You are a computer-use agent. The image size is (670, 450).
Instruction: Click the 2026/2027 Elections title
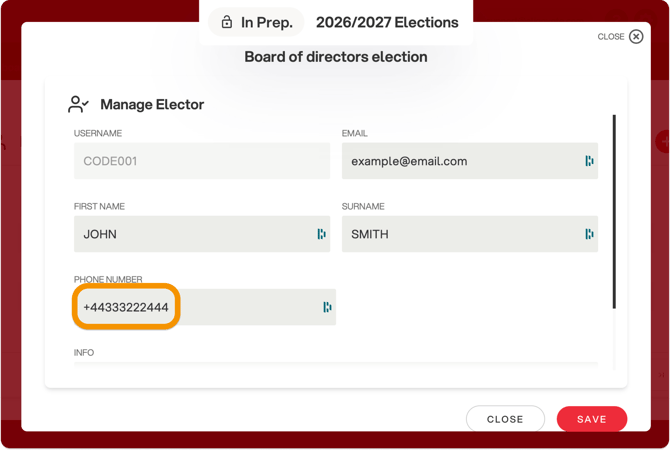387,22
